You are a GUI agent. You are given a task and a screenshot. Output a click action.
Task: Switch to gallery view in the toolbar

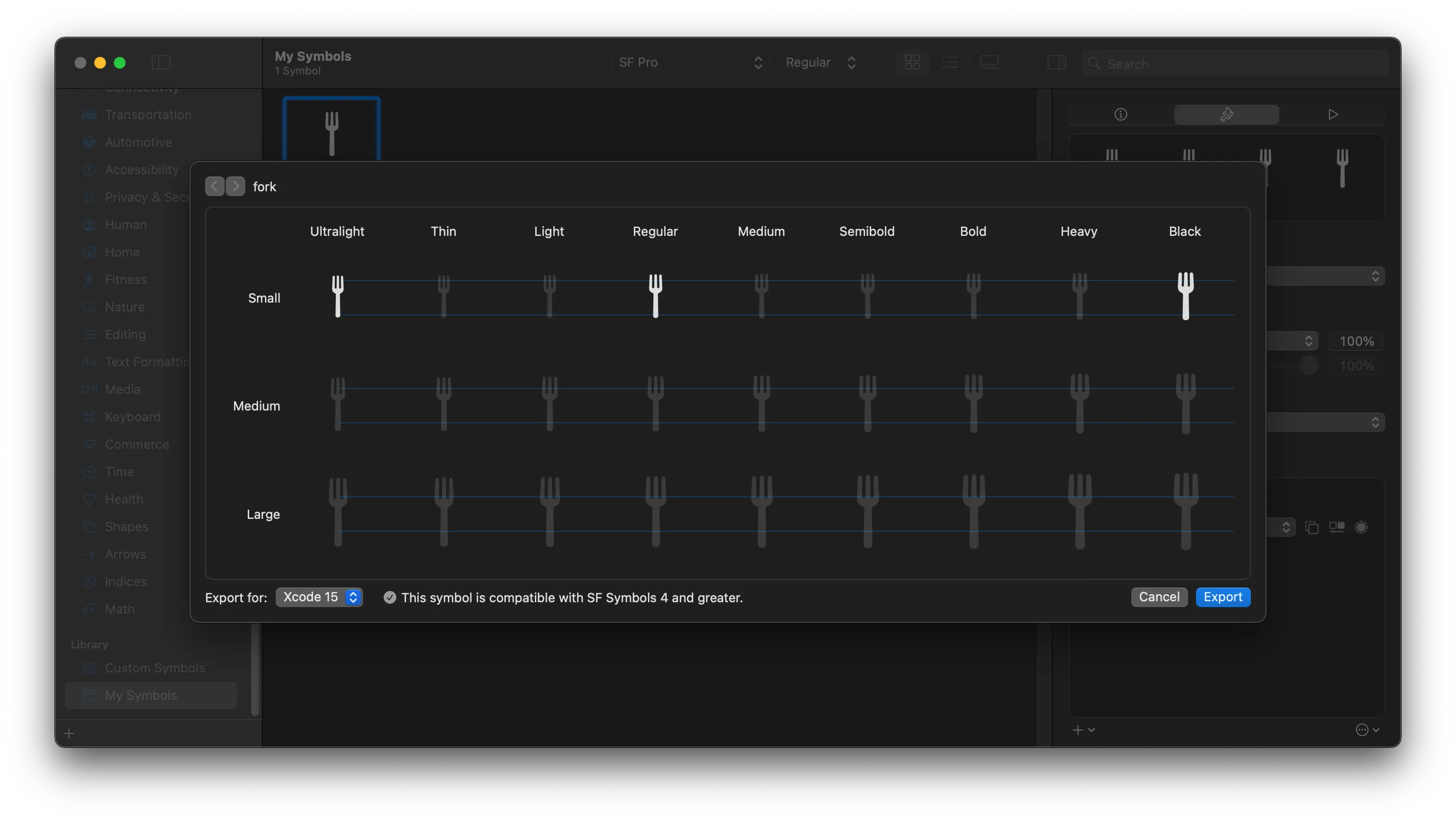click(x=989, y=62)
